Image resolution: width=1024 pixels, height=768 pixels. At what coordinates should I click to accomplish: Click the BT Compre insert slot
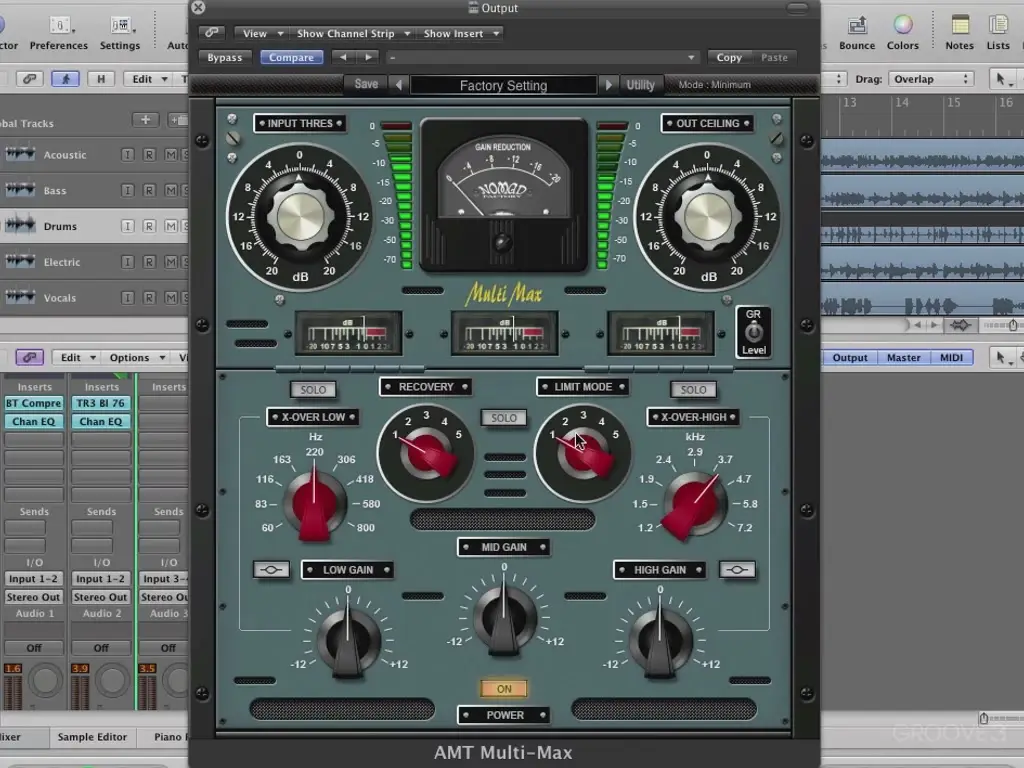[33, 403]
